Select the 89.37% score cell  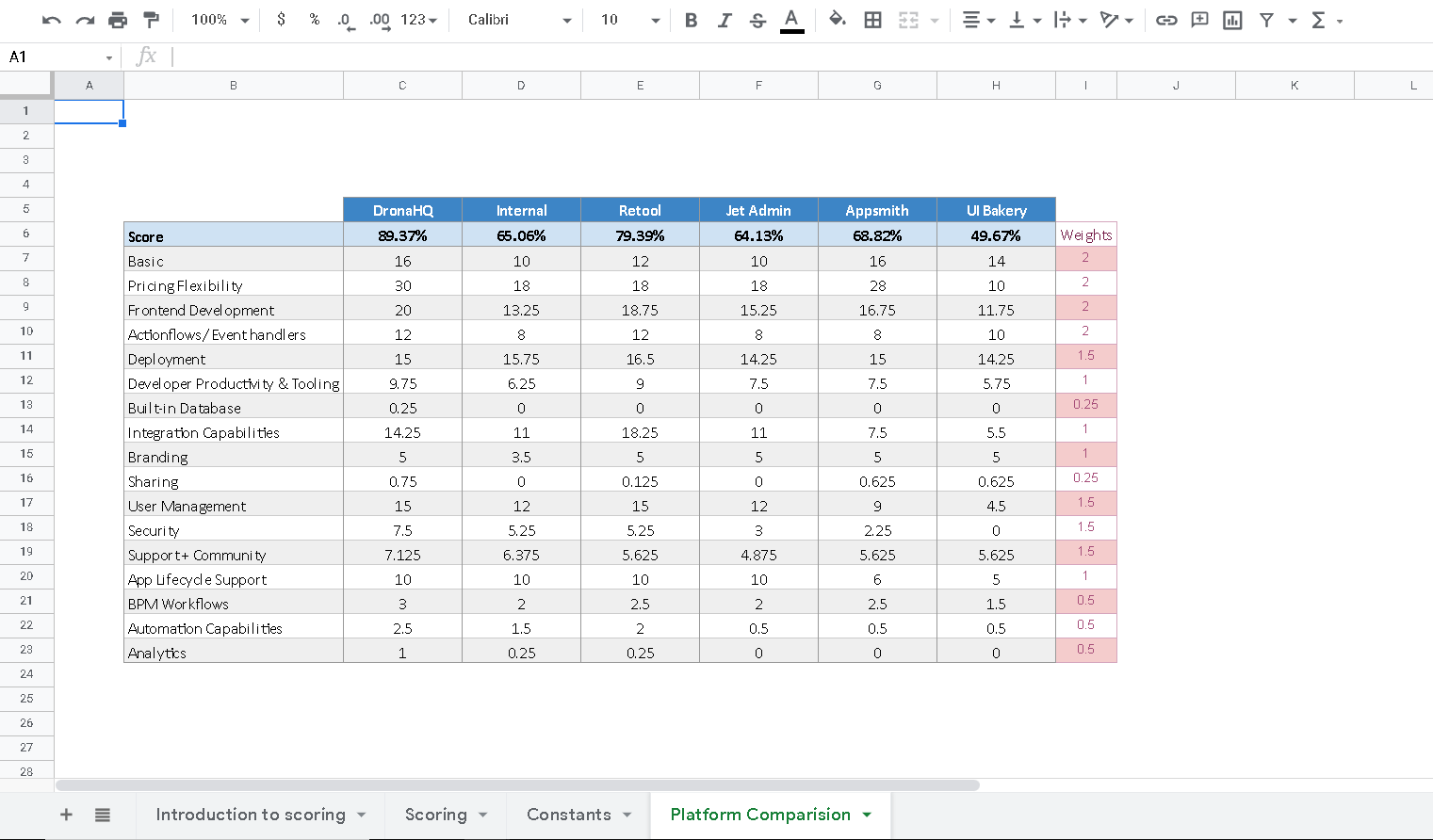[402, 235]
